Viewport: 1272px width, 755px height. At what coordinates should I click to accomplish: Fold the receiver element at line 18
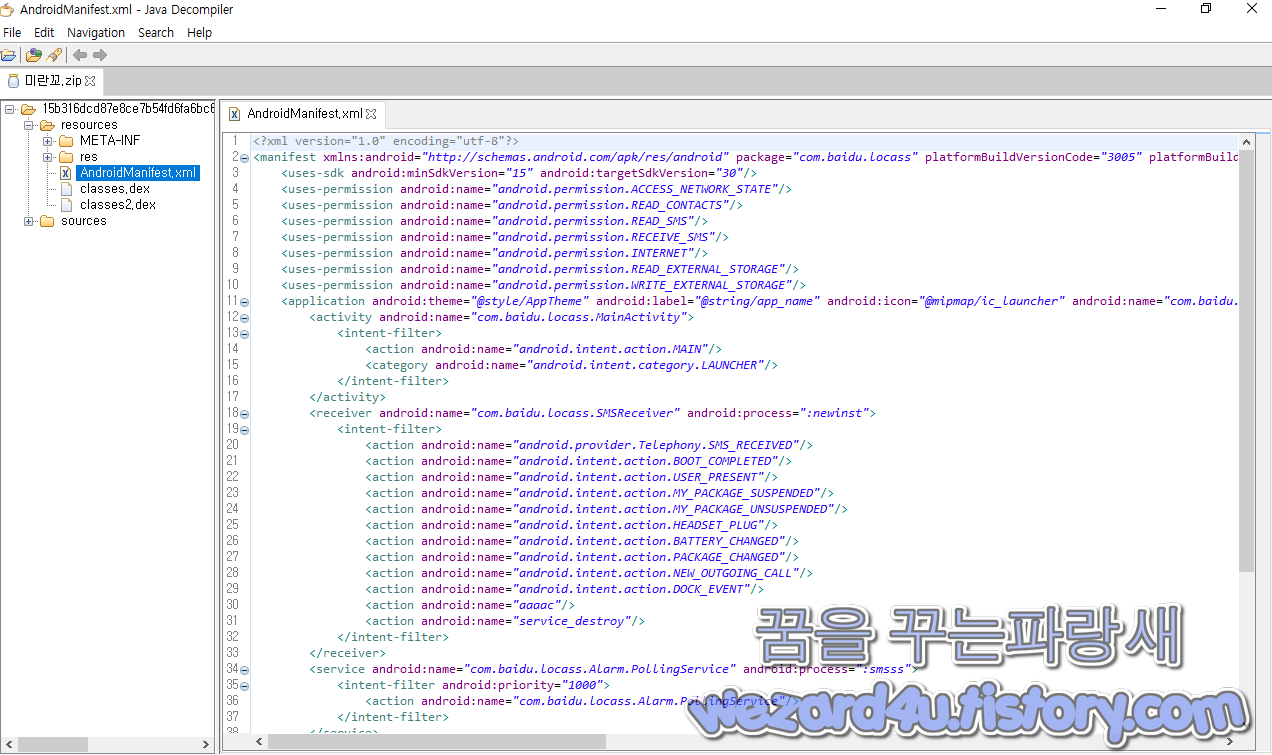(x=245, y=414)
